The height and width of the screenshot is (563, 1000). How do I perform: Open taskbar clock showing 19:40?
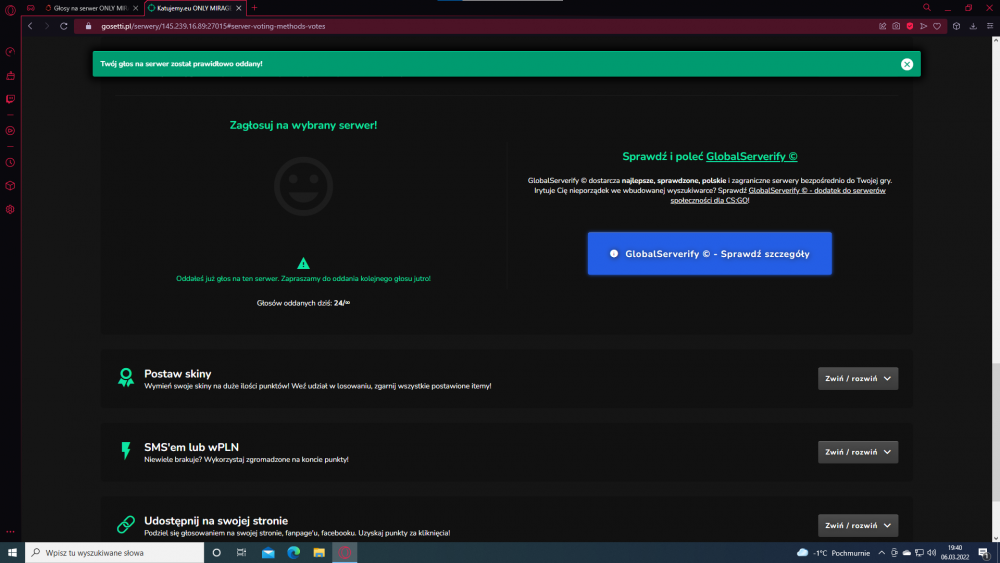pos(955,552)
